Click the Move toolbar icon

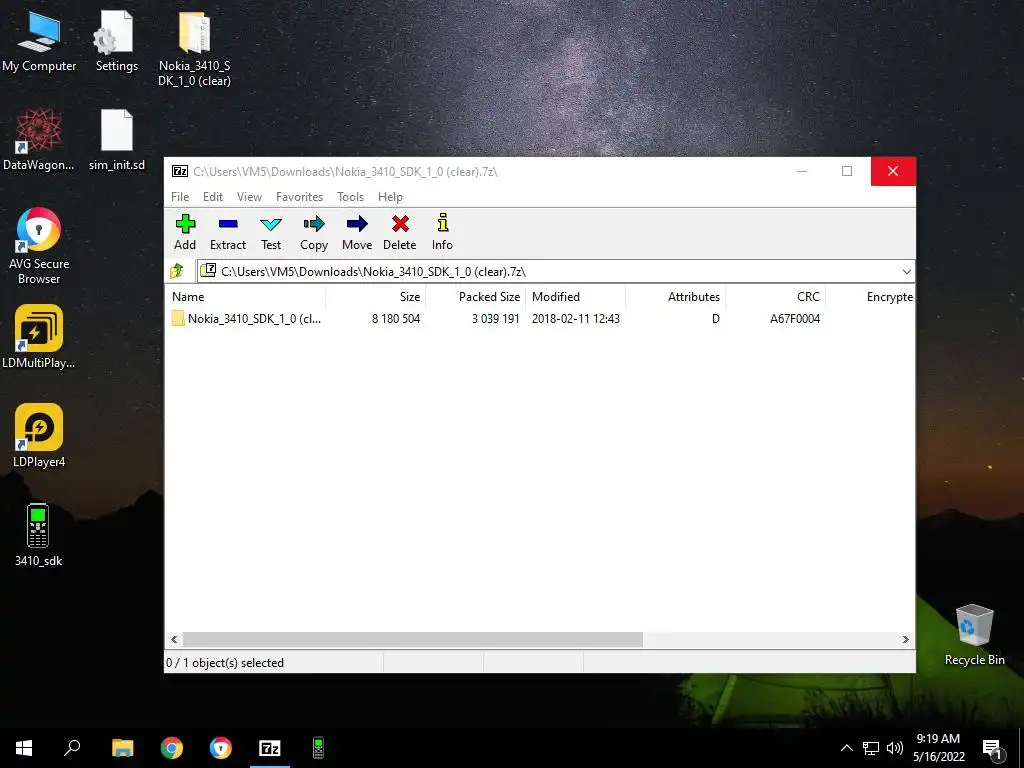click(357, 232)
